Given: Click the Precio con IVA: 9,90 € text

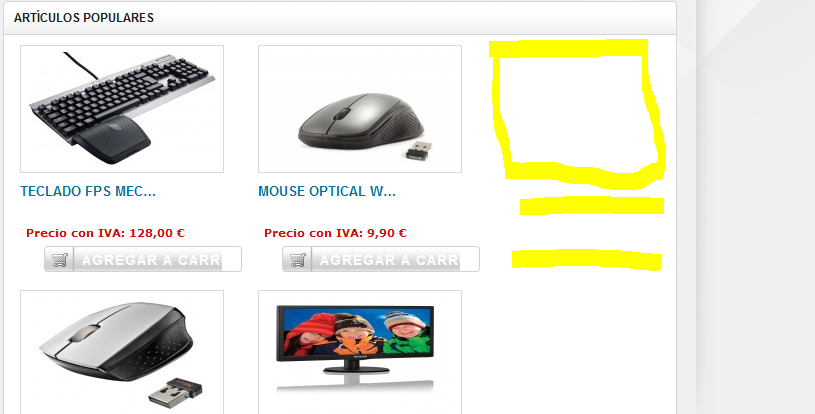Looking at the screenshot, I should pyautogui.click(x=335, y=233).
